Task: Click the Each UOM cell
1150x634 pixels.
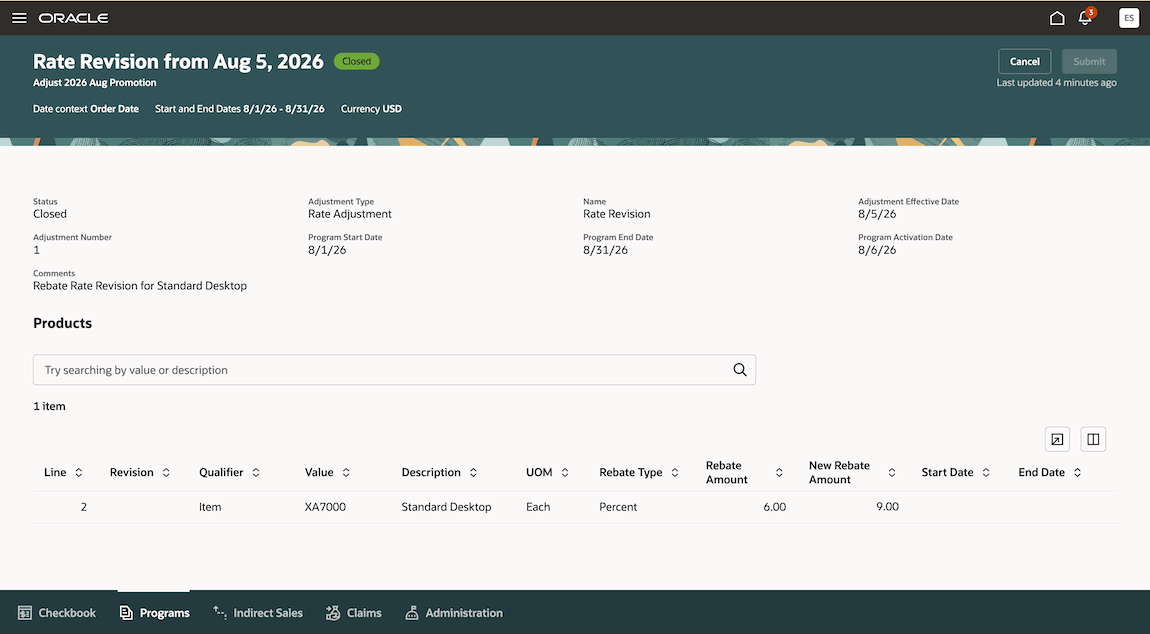Action: pos(538,507)
